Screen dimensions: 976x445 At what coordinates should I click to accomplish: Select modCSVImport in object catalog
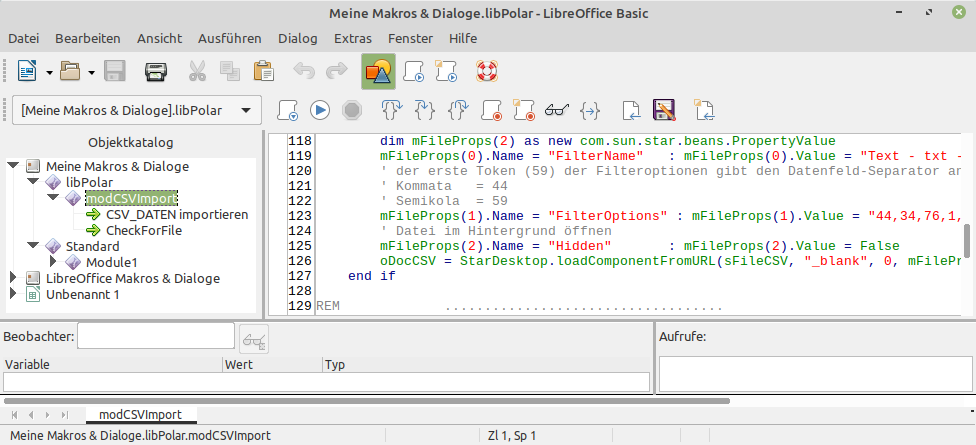click(x=132, y=199)
